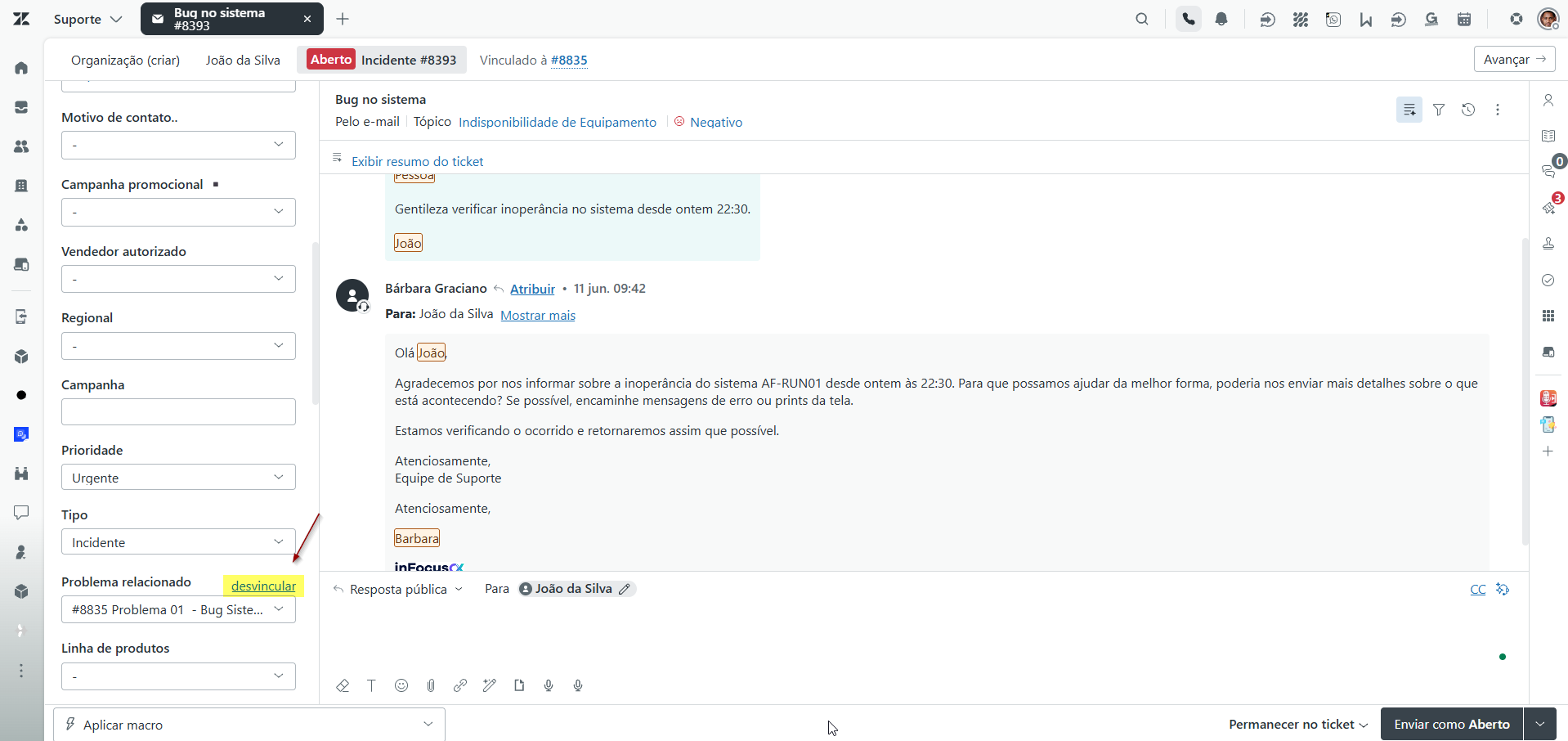
Task: Open the user profile avatar
Action: 1548,19
